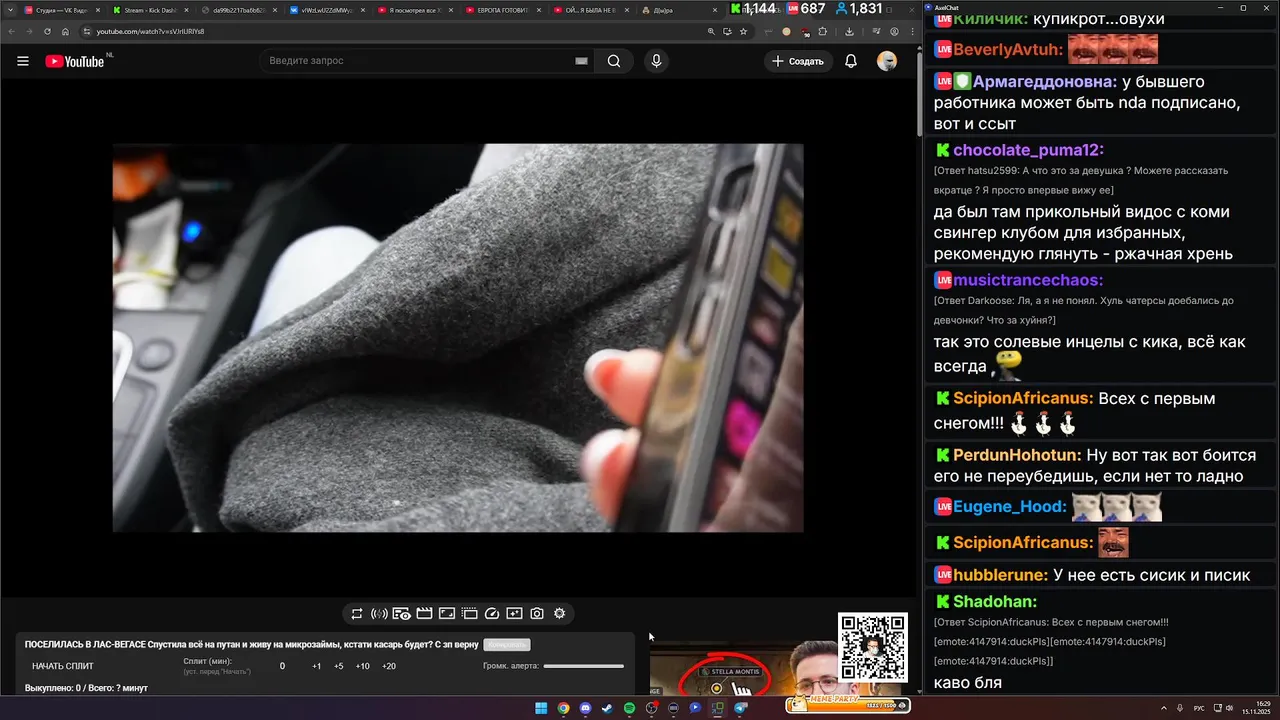Viewport: 1280px width, 720px height.
Task: Add +20 minutes to the split
Action: (389, 666)
